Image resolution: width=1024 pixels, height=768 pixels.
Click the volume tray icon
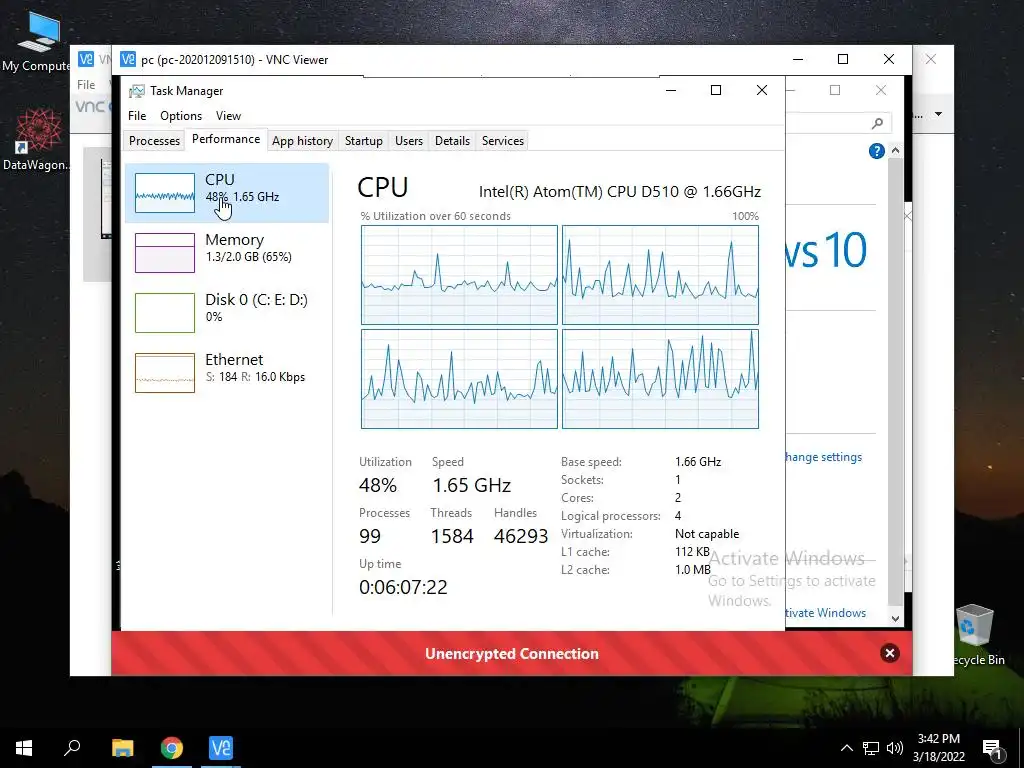895,748
